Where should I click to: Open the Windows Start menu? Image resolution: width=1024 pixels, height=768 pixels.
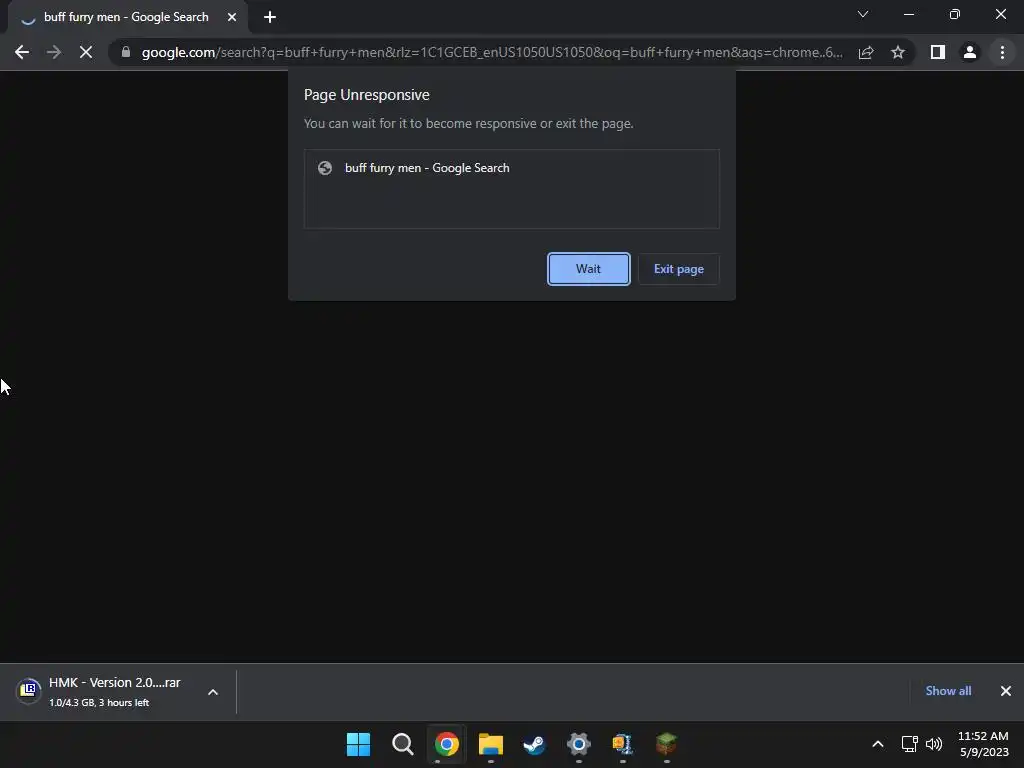[x=359, y=744]
